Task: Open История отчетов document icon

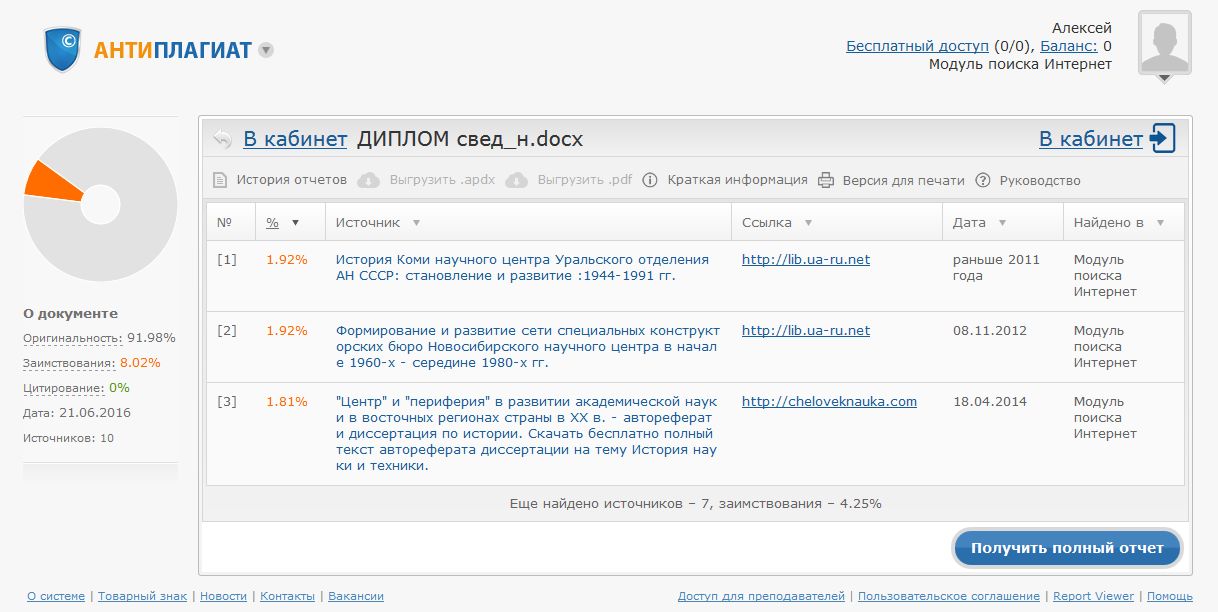Action: point(220,181)
